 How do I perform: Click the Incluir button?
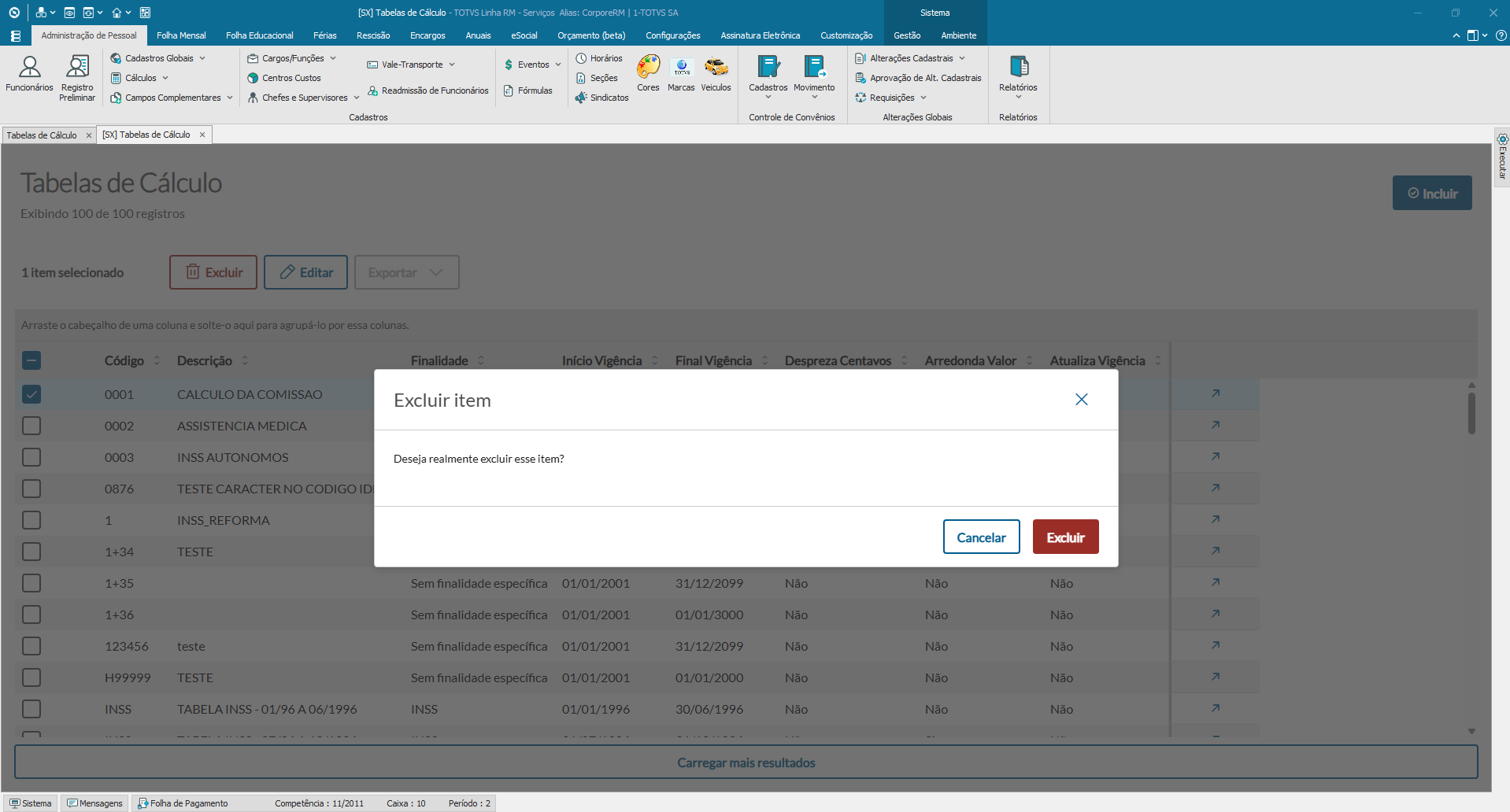pos(1432,193)
